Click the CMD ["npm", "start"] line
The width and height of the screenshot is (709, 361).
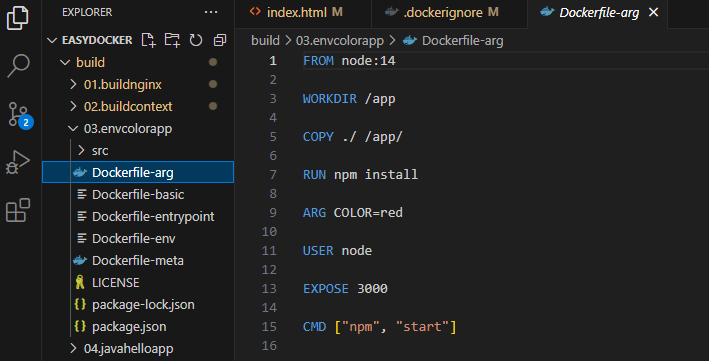(x=380, y=327)
